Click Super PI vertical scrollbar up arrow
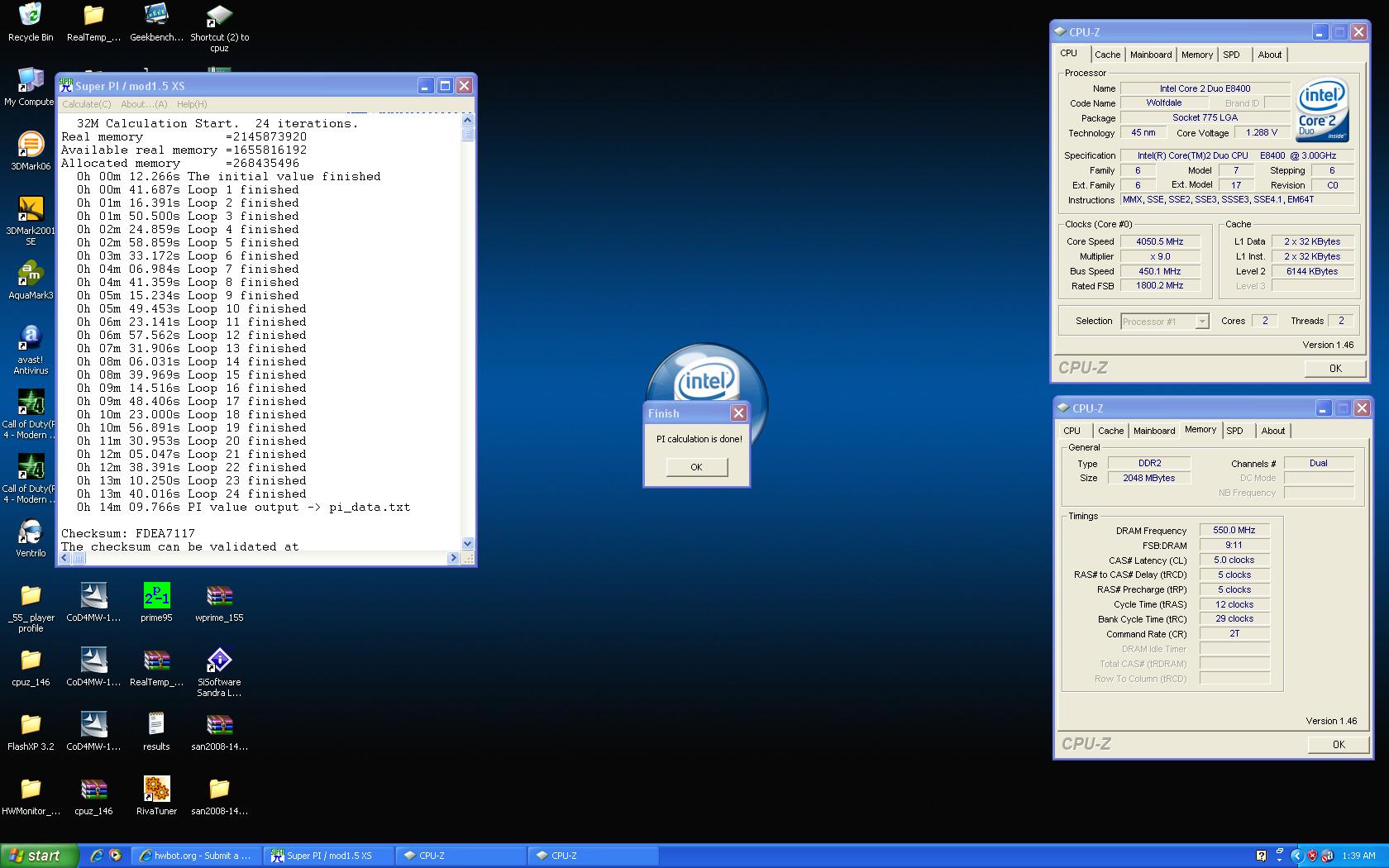This screenshot has height=868, width=1389. pyautogui.click(x=468, y=120)
